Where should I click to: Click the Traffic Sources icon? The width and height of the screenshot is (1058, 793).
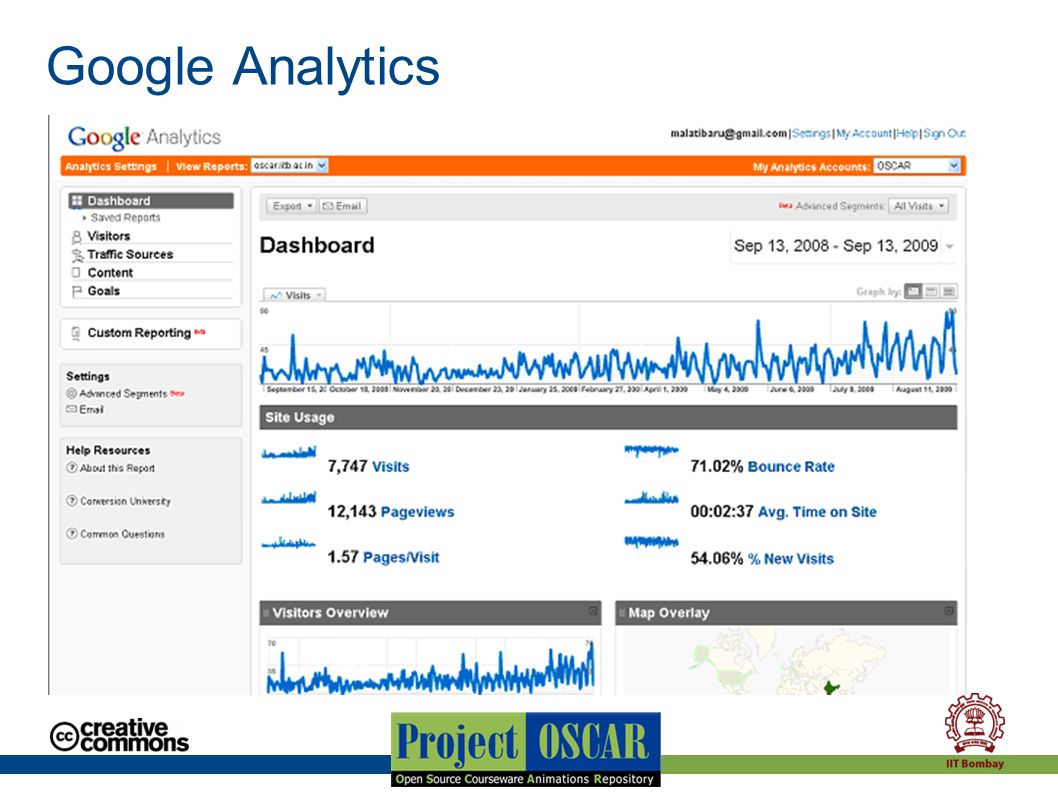click(78, 255)
